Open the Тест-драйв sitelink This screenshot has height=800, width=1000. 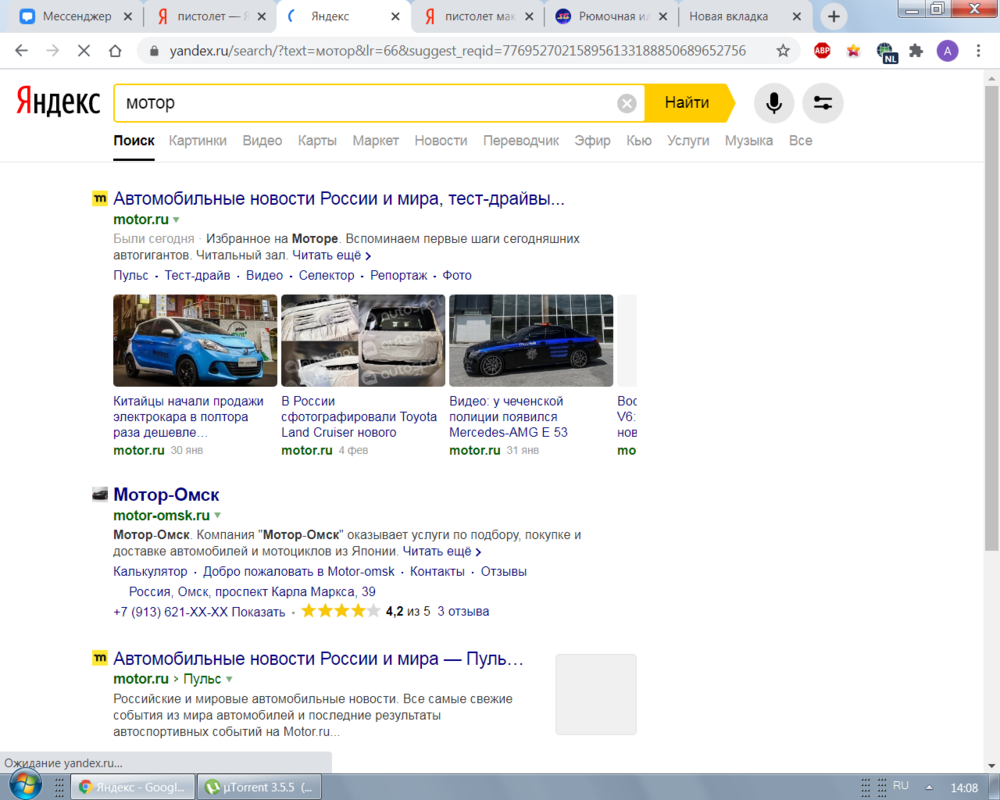coord(197,276)
